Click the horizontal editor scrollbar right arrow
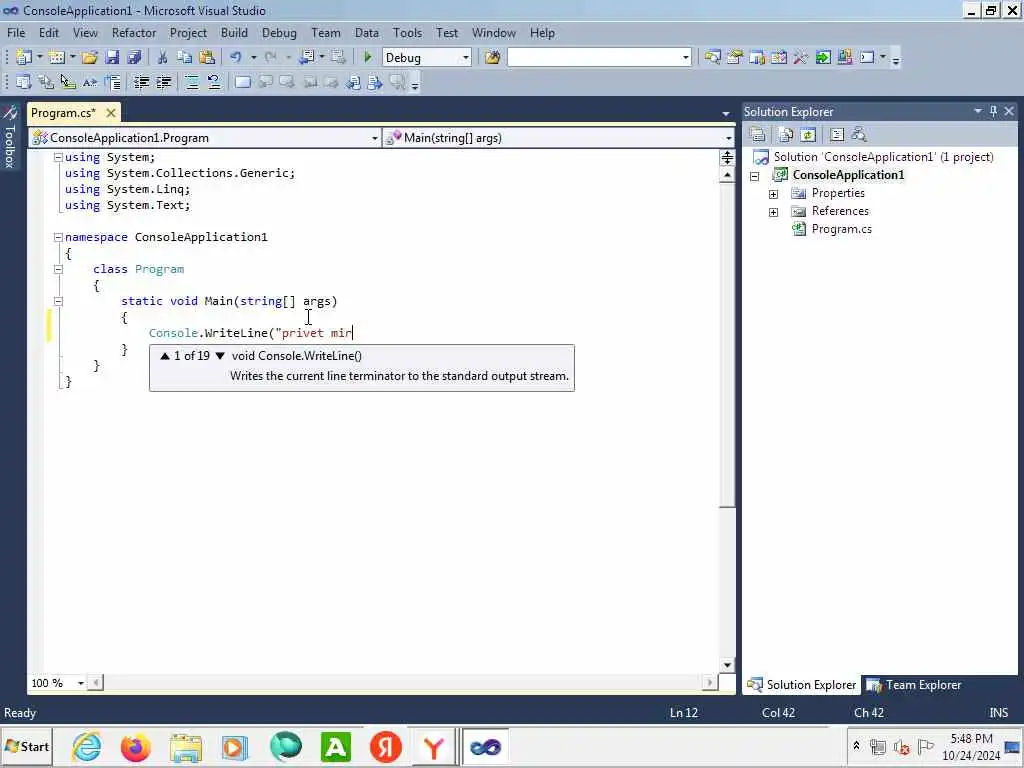Image resolution: width=1024 pixels, height=768 pixels. [x=710, y=683]
